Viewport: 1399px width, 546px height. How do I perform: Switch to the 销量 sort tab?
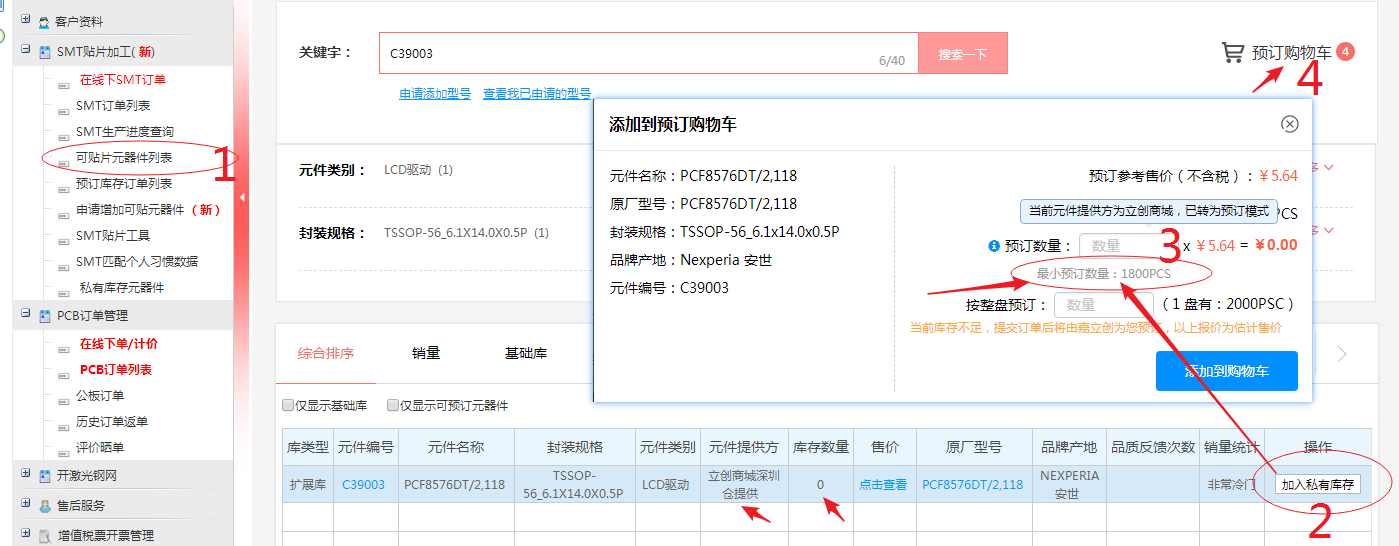coord(426,353)
